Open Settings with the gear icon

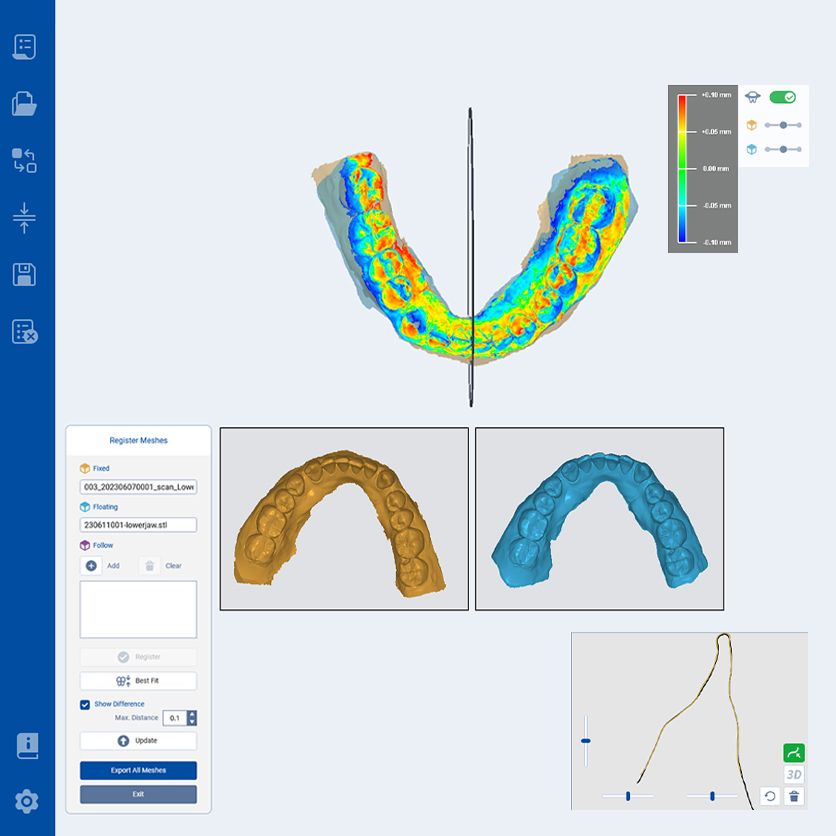click(27, 800)
